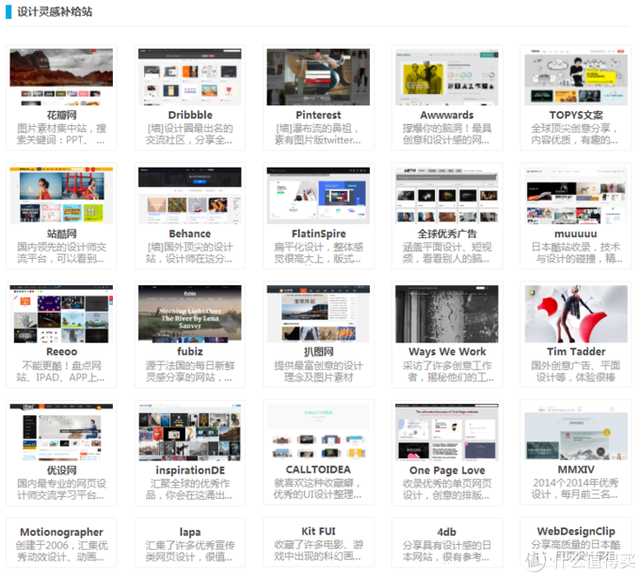
Task: Open the TOPYS文案 site thumbnail
Action: click(576, 77)
